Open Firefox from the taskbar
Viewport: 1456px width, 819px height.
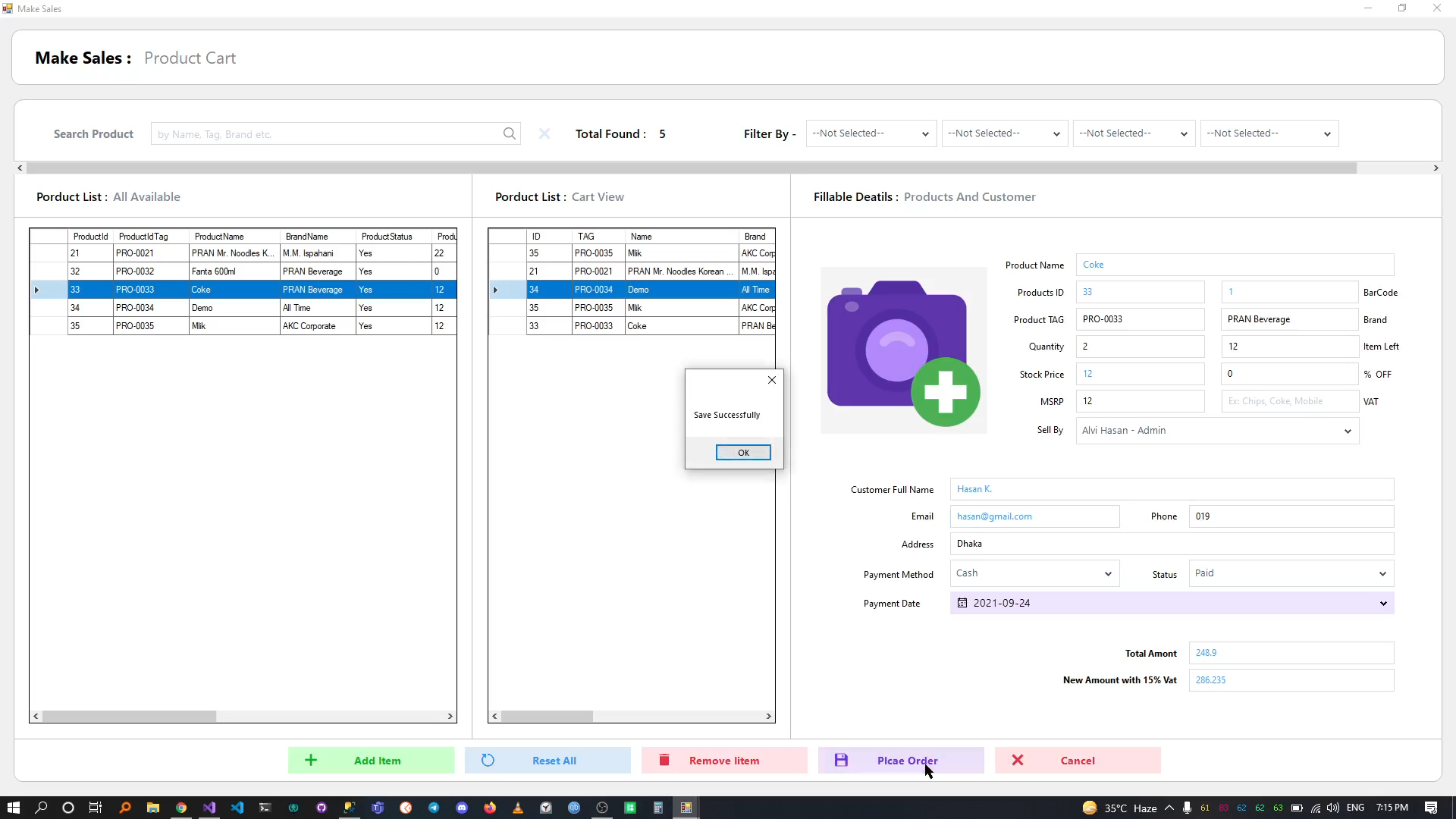(490, 808)
